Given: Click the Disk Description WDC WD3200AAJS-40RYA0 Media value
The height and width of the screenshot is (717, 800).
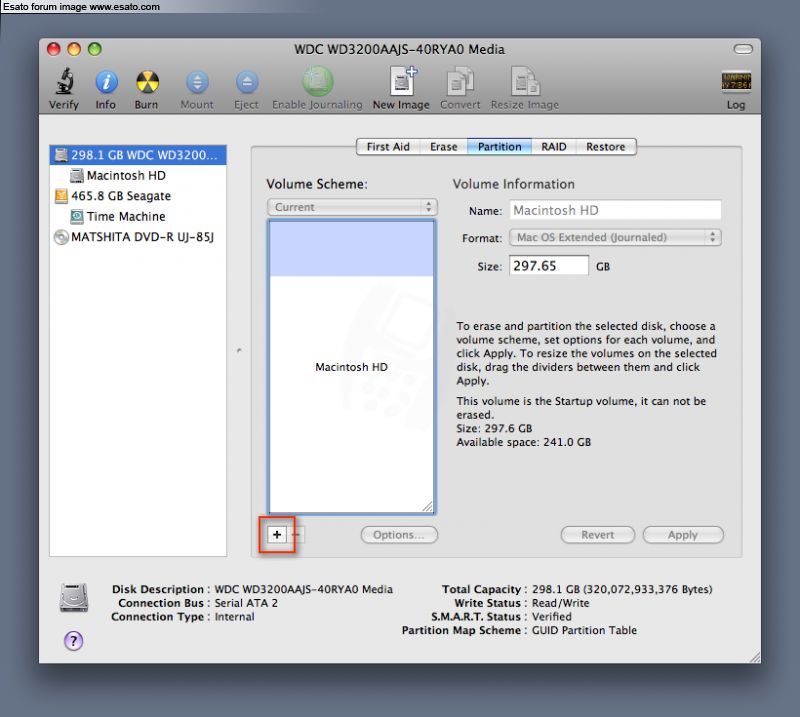Looking at the screenshot, I should click(x=304, y=589).
